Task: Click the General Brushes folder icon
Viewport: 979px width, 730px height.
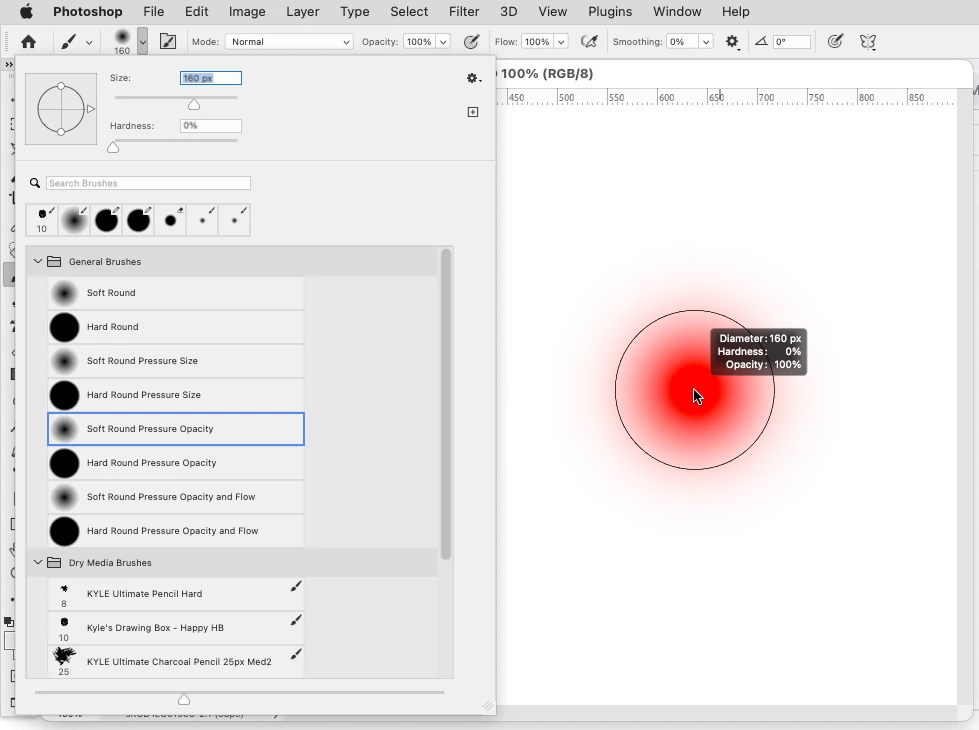Action: click(54, 262)
